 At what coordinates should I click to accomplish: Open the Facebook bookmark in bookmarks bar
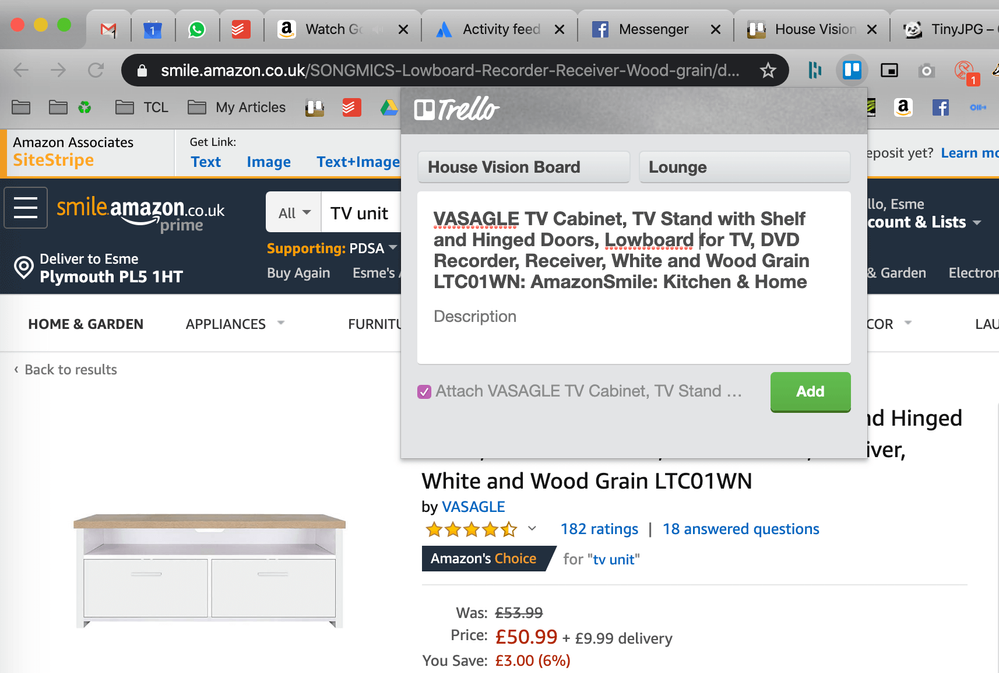click(940, 108)
